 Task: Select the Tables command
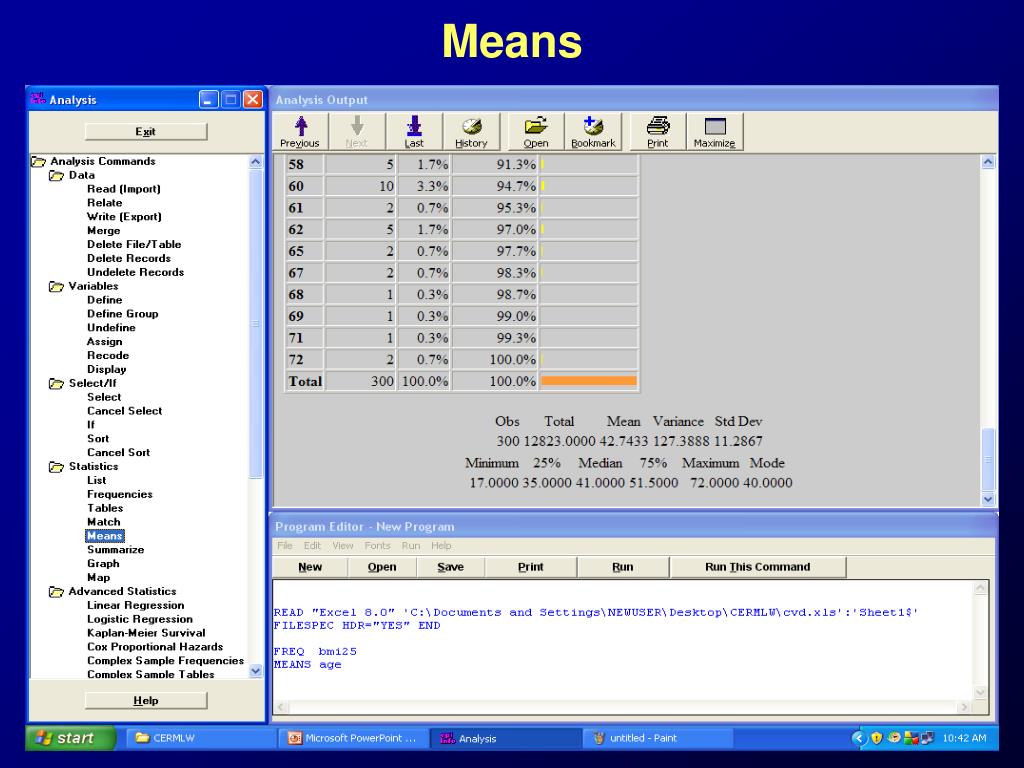point(105,508)
